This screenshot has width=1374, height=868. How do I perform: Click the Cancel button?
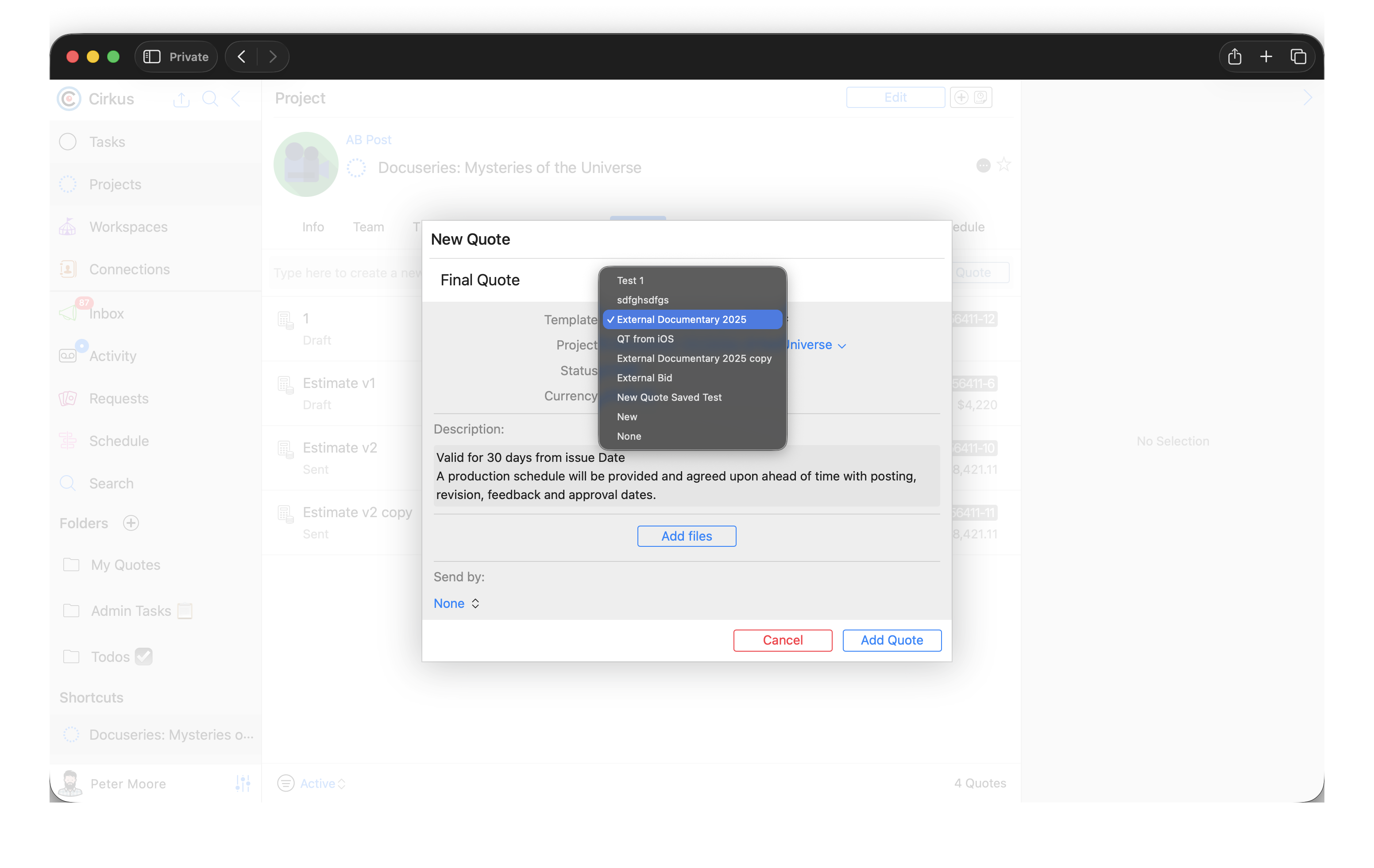tap(782, 640)
